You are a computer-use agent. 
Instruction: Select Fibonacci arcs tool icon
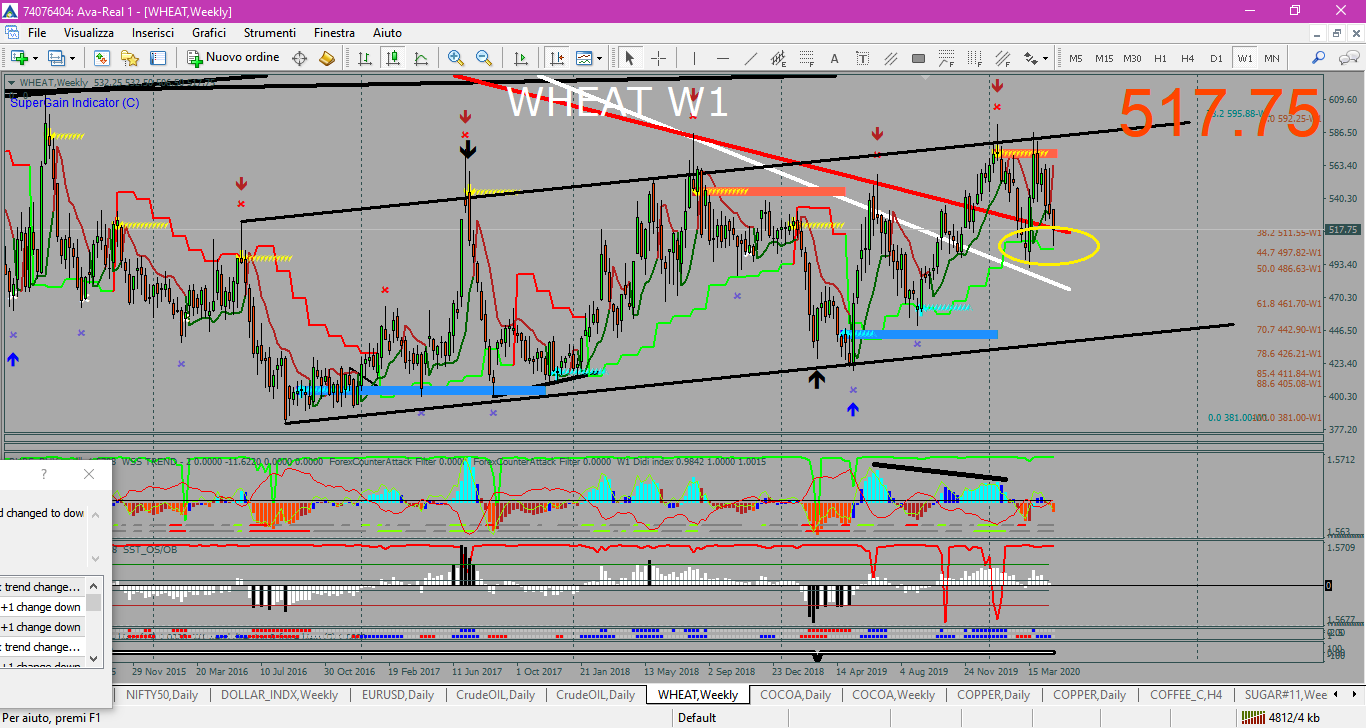tap(946, 58)
